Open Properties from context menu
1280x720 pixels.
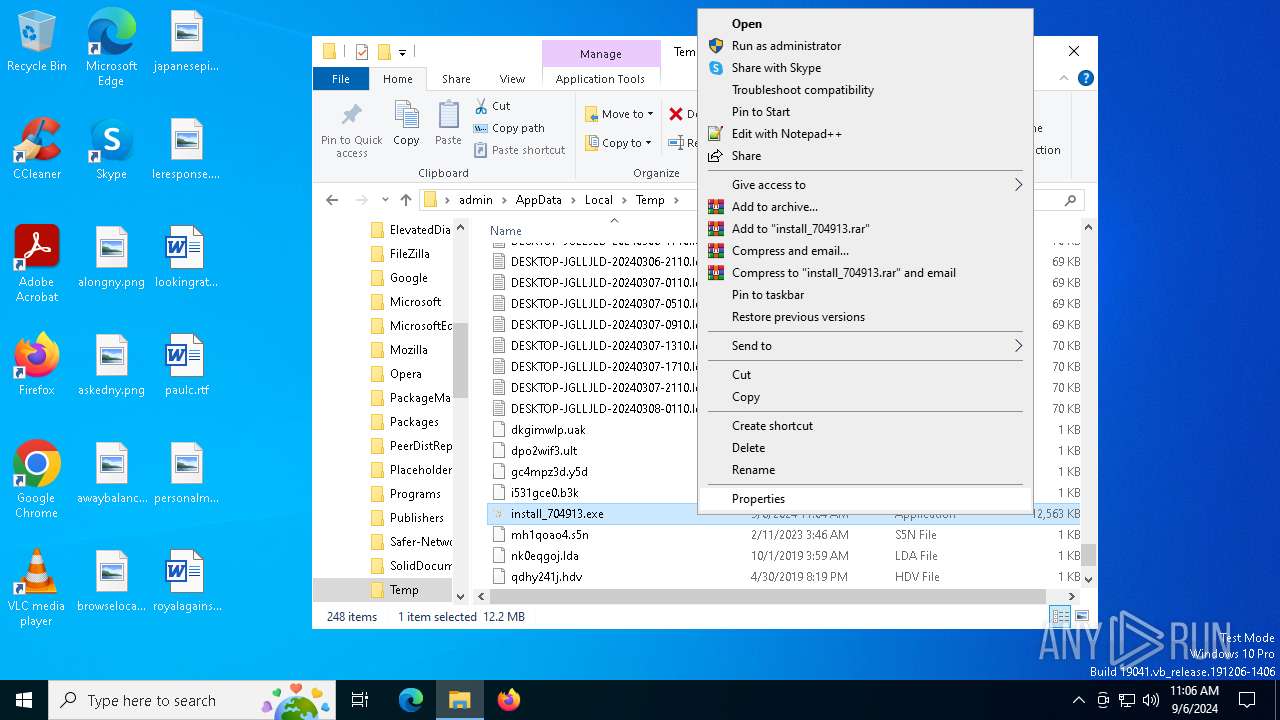[x=865, y=498]
